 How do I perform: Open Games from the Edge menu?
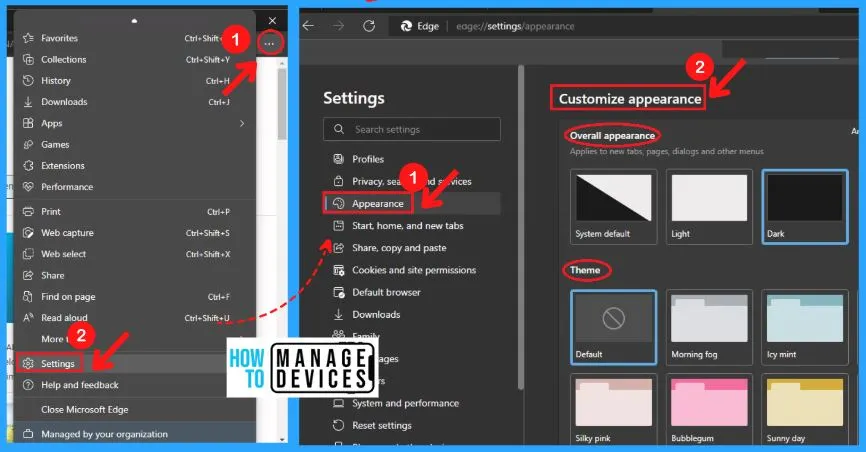tap(133, 144)
